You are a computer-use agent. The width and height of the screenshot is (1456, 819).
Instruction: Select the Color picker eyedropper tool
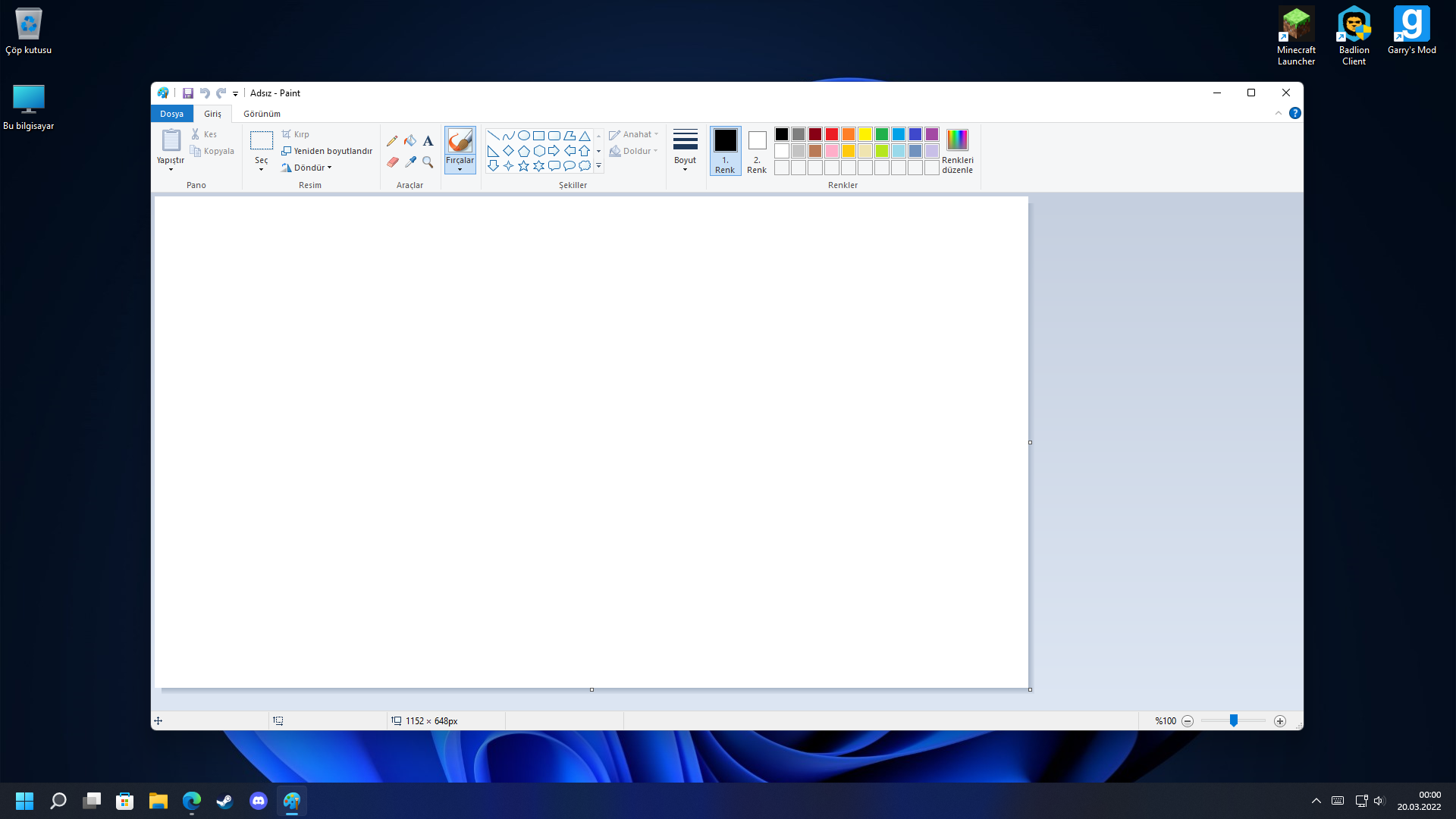click(410, 162)
